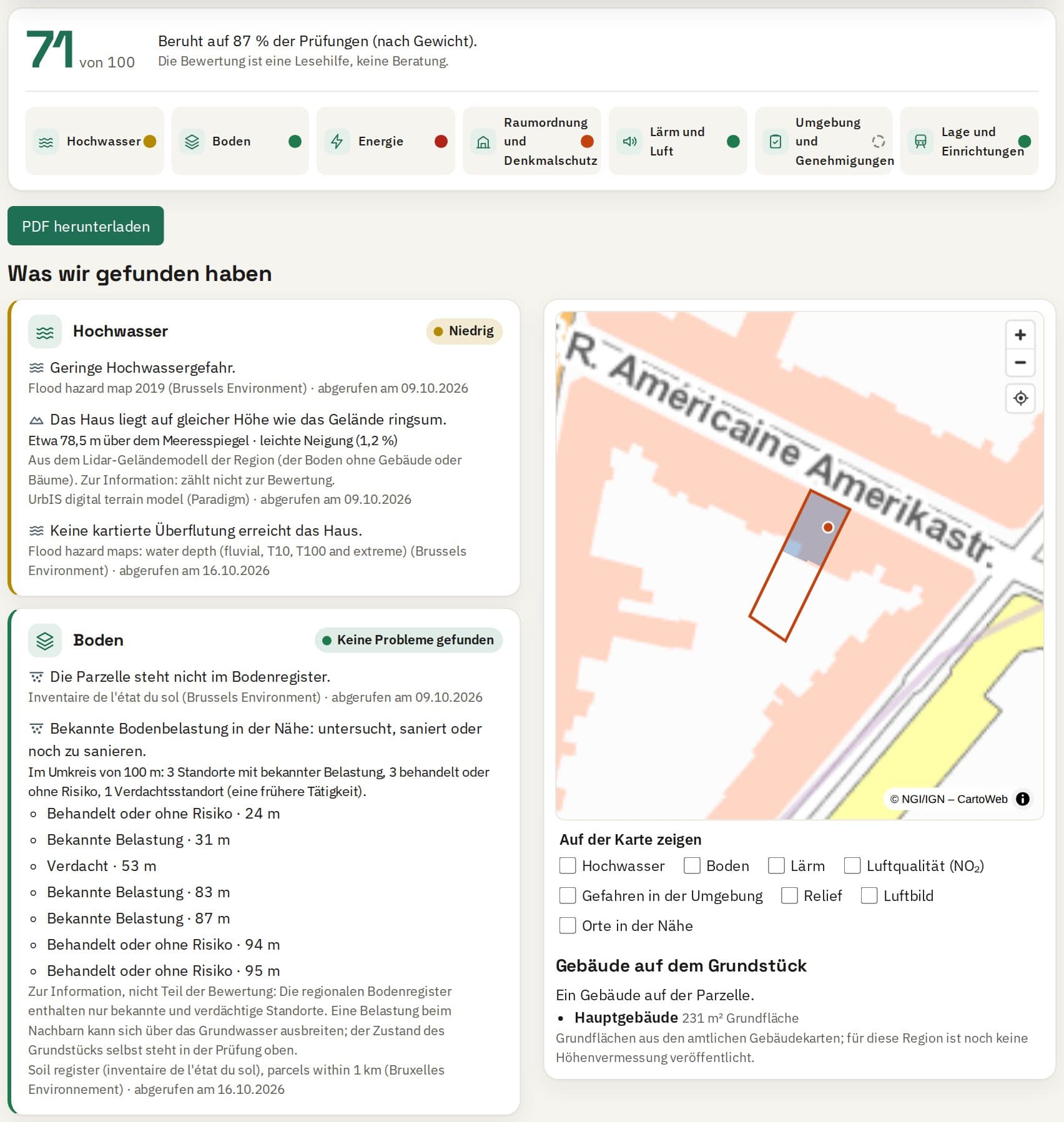Click the Boden layers icon in summary bar

pyautogui.click(x=192, y=142)
